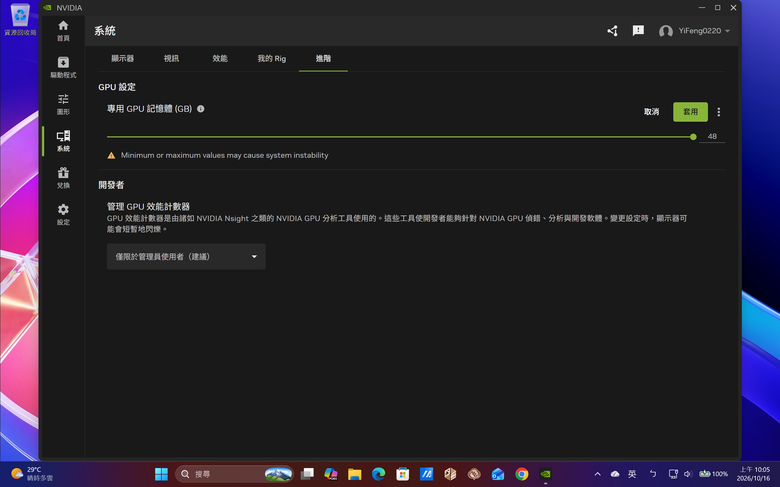Click the GPU memory slider handle

[693, 137]
